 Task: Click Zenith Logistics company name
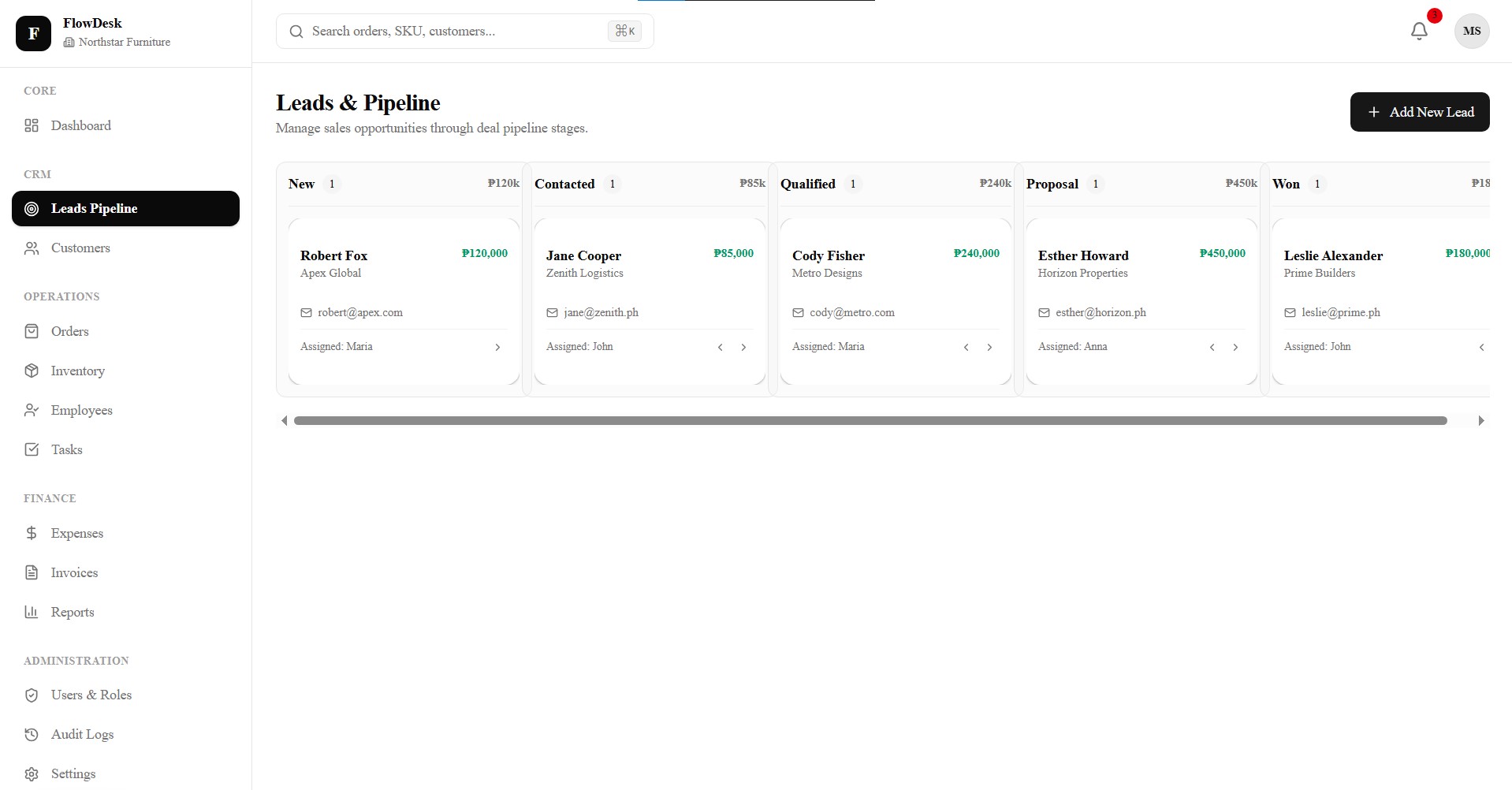pos(585,274)
